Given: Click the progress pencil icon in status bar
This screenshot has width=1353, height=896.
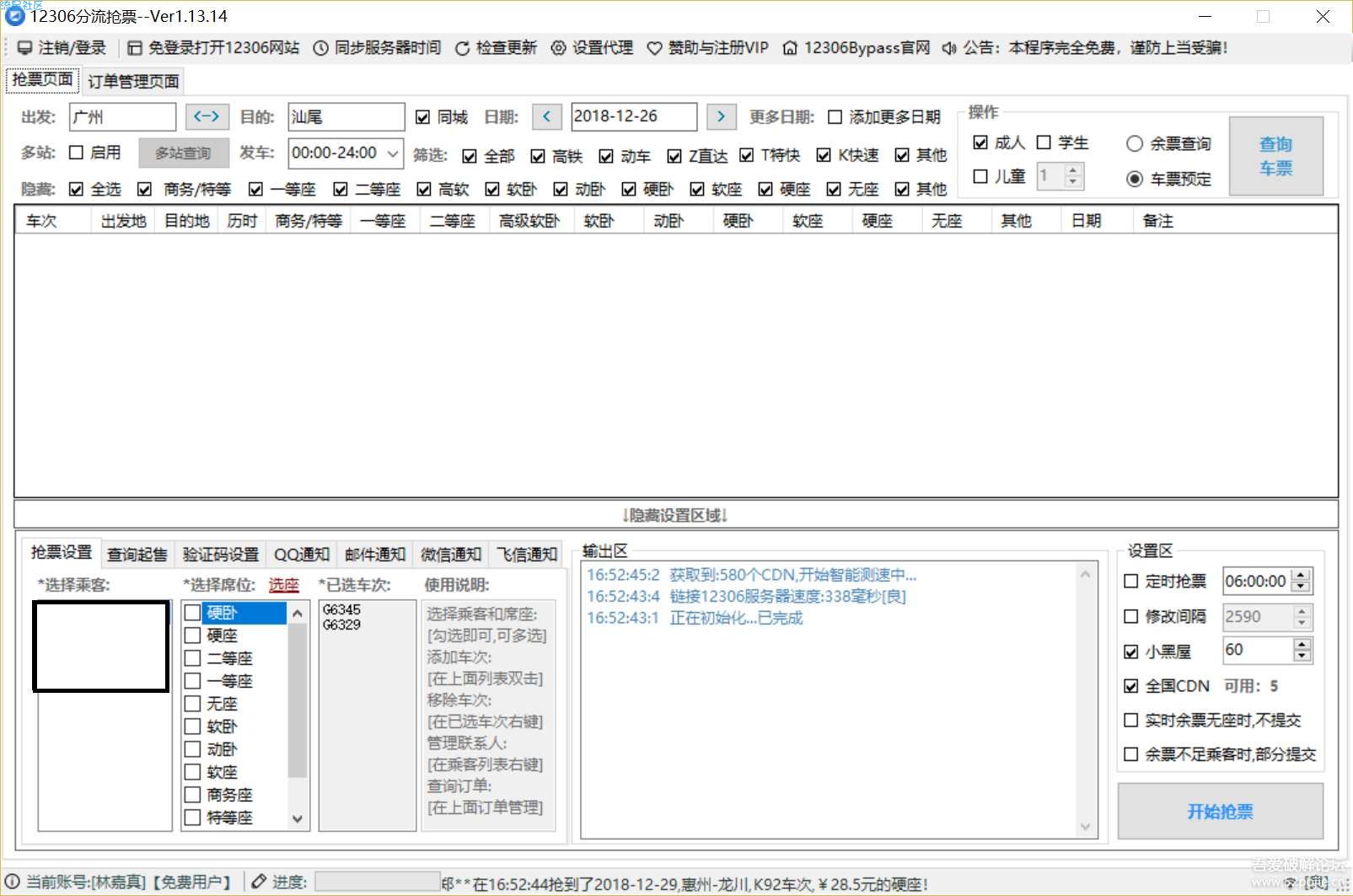Looking at the screenshot, I should (259, 882).
